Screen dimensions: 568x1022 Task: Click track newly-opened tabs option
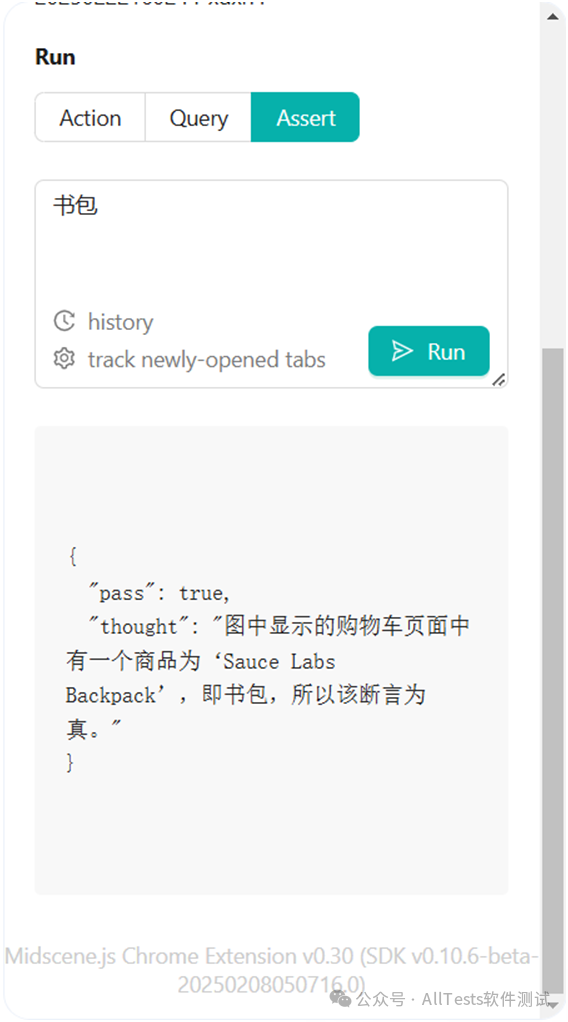pos(207,359)
